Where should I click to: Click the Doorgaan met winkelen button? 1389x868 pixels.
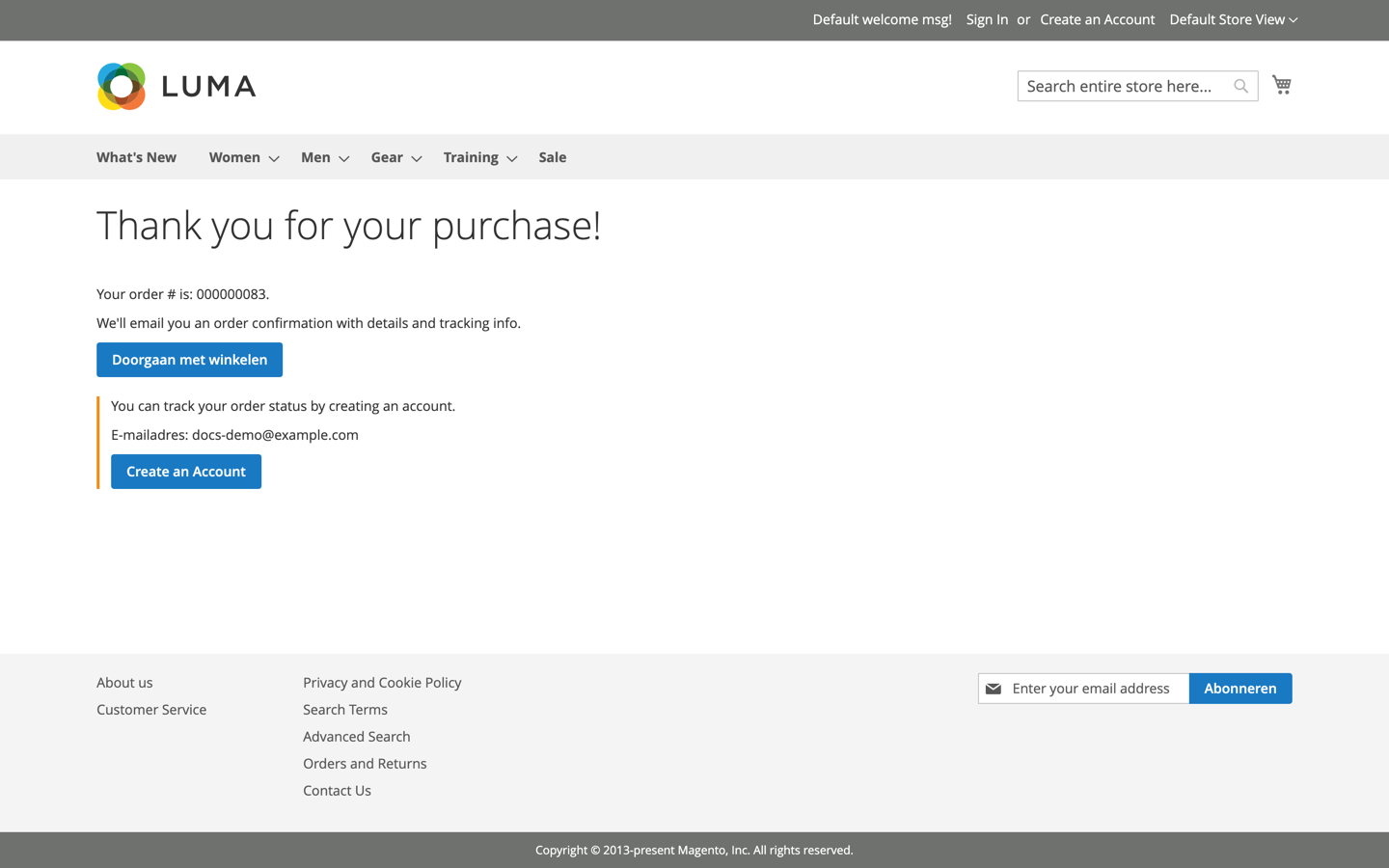[x=189, y=360]
